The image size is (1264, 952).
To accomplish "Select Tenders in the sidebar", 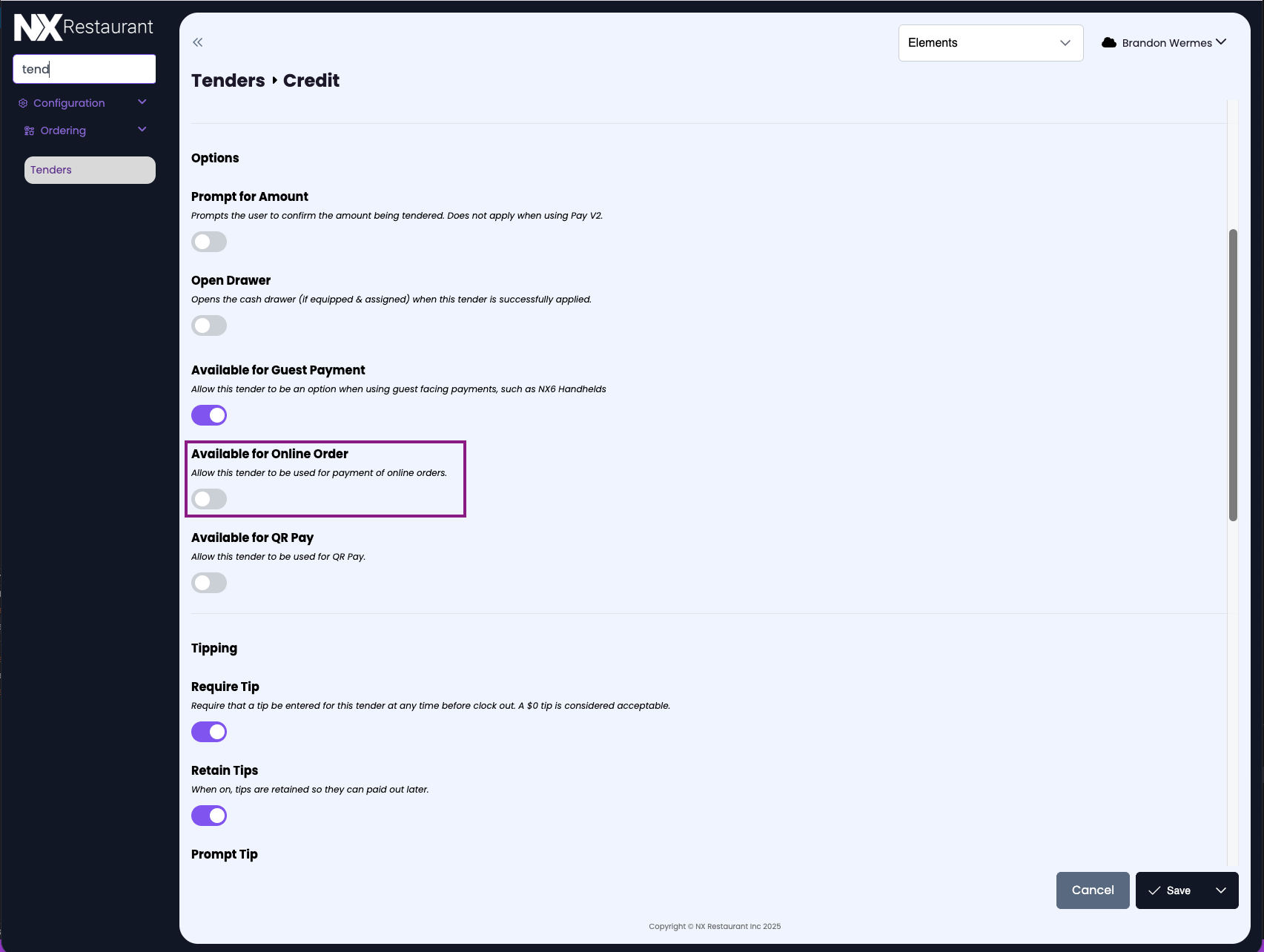I will pos(90,170).
